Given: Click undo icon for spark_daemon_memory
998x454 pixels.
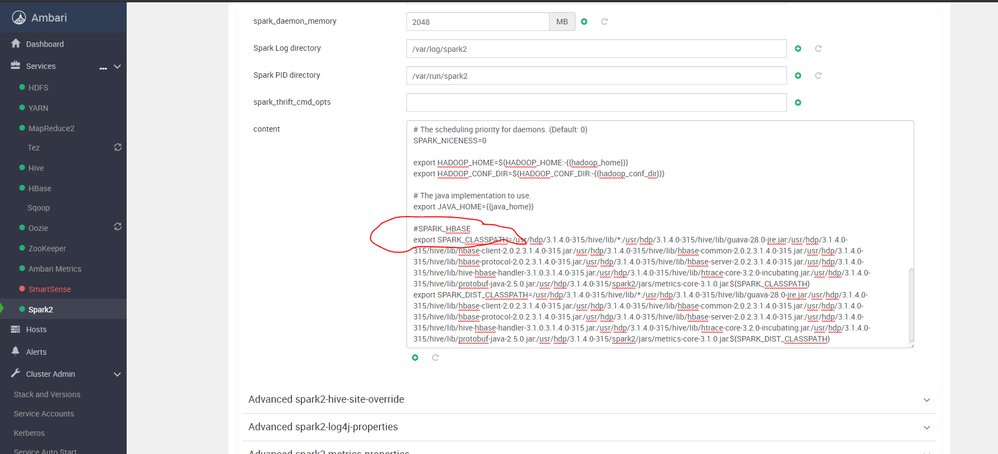Looking at the screenshot, I should [605, 22].
